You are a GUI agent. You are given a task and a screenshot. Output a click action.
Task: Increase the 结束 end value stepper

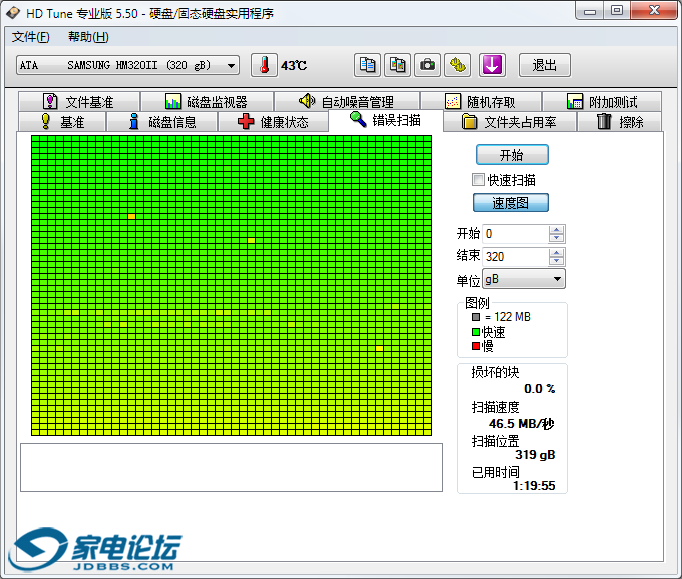pos(557,252)
